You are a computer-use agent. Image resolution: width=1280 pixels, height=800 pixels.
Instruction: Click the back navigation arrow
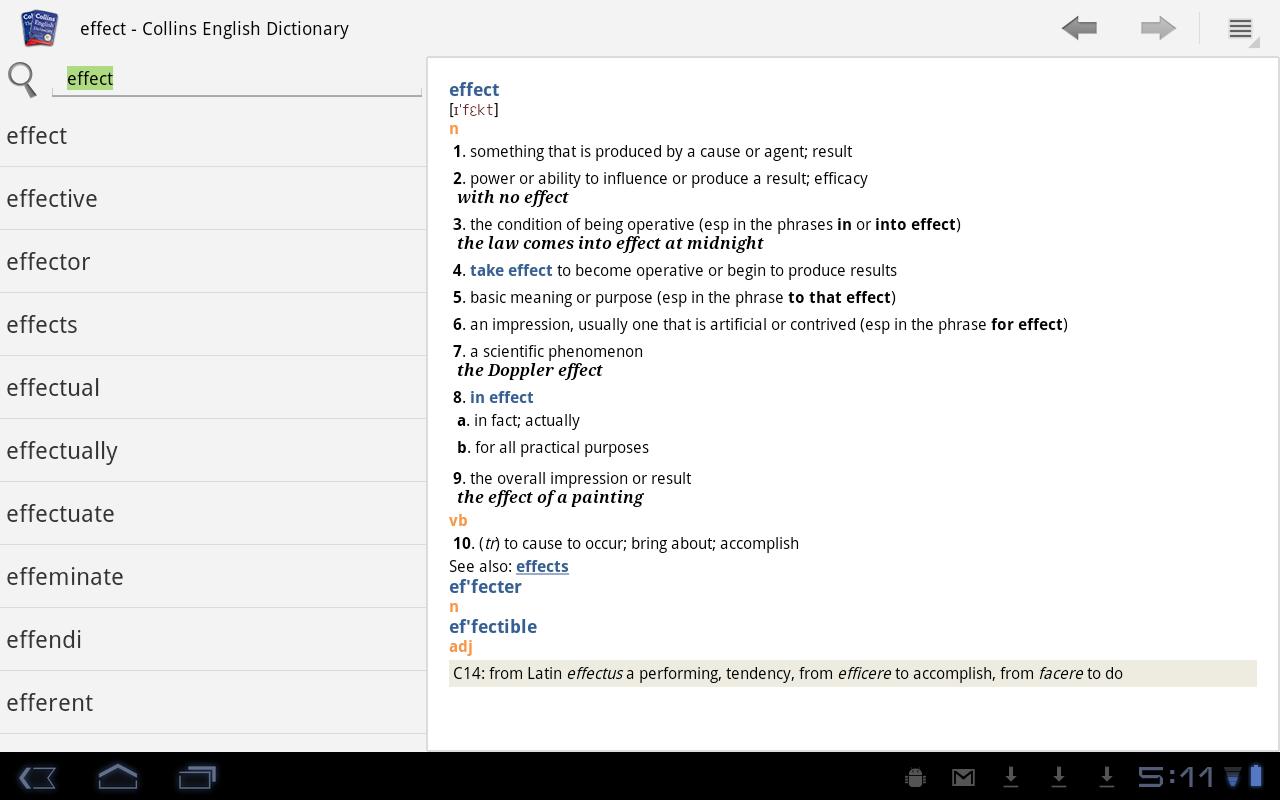pos(1079,28)
